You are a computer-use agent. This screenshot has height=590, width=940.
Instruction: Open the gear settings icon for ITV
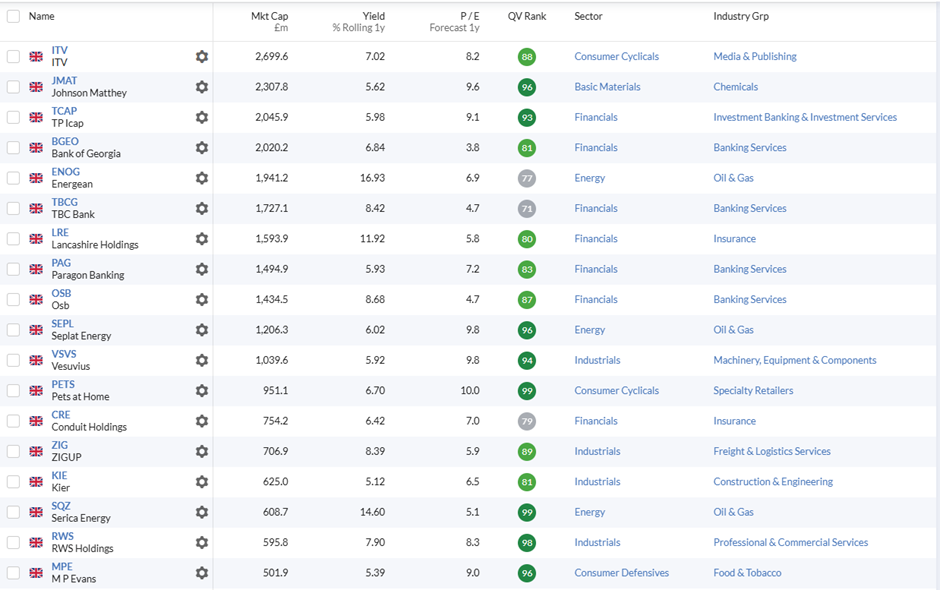[202, 56]
